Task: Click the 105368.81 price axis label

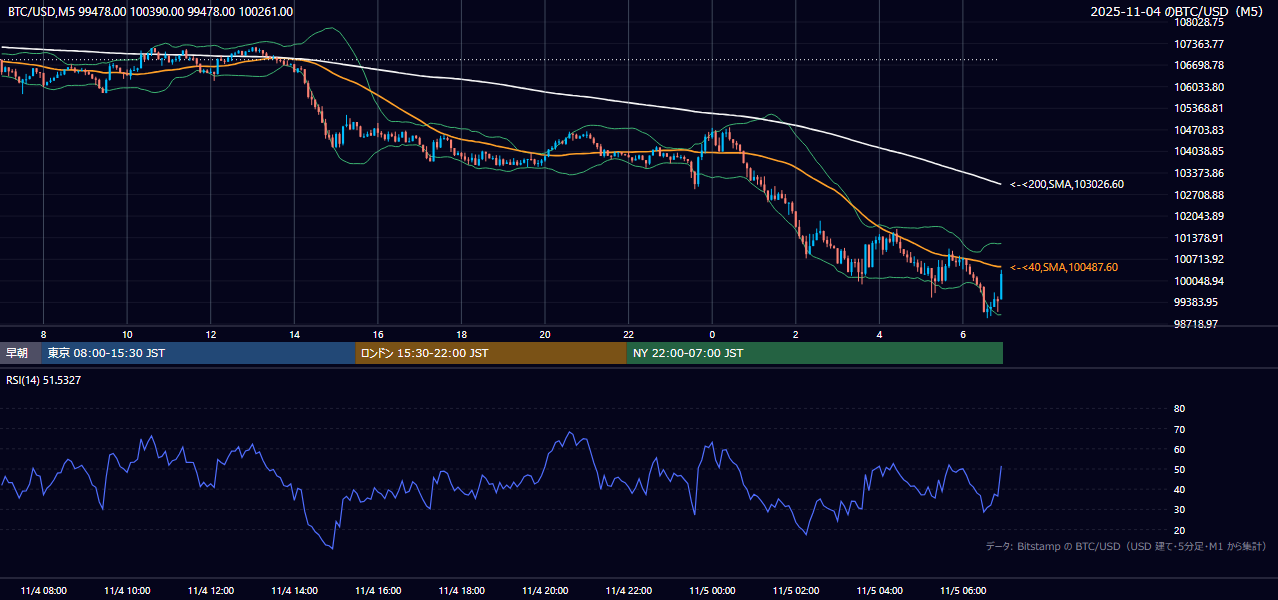Action: click(x=1199, y=108)
